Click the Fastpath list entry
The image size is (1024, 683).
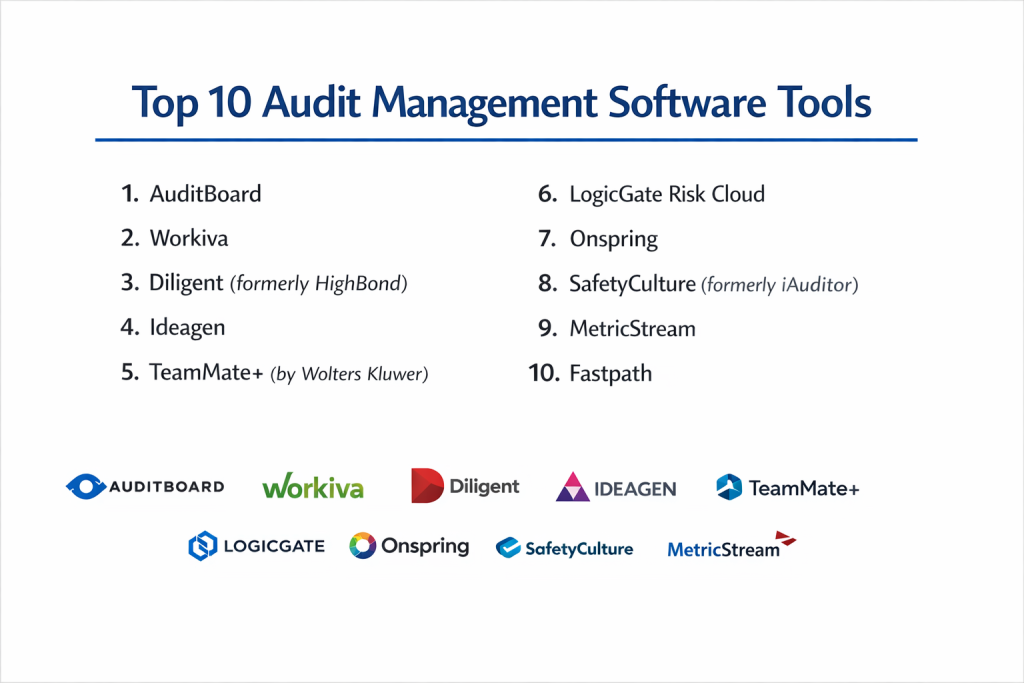coord(610,374)
